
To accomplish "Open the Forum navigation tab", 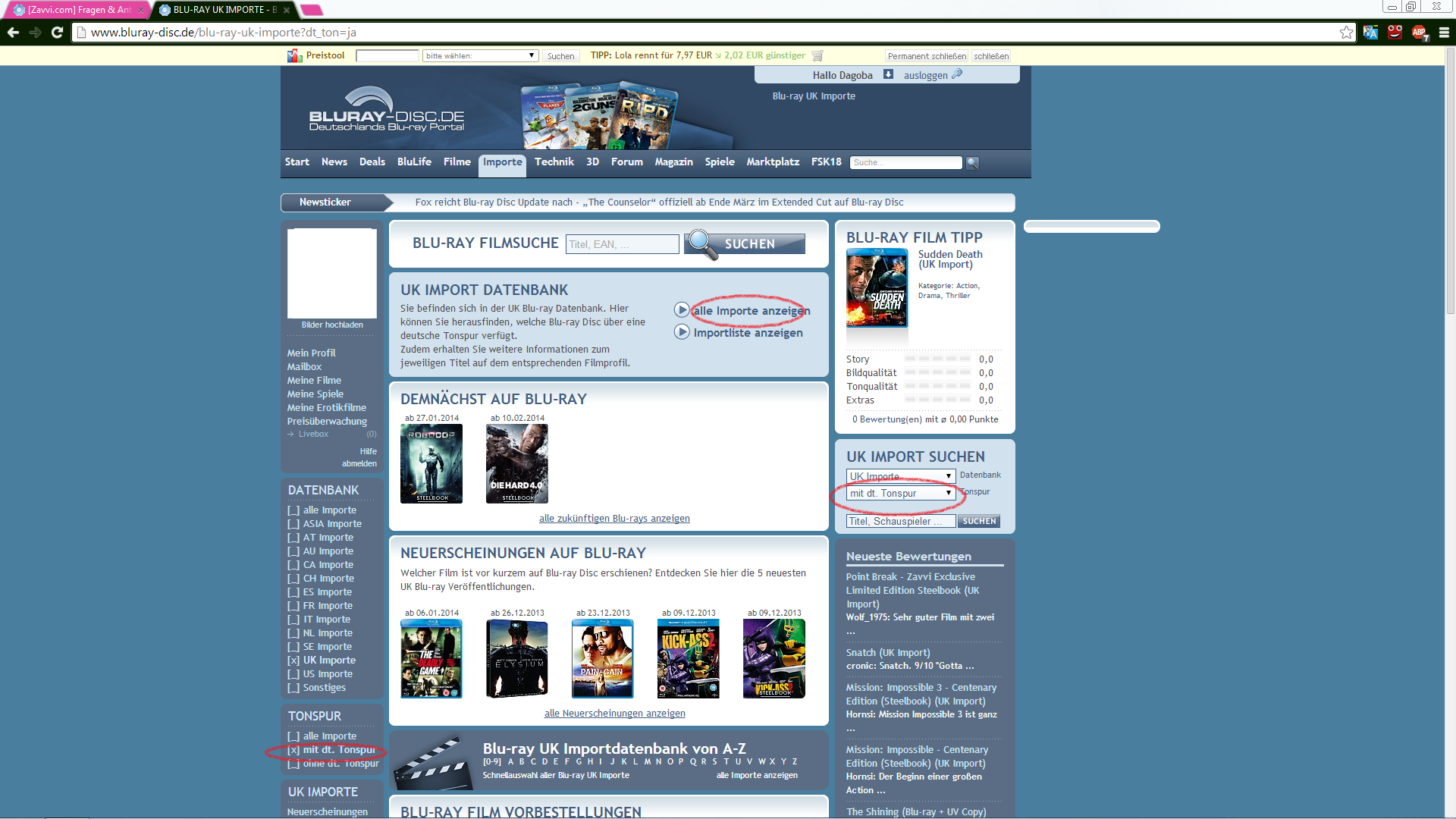I will click(x=626, y=162).
